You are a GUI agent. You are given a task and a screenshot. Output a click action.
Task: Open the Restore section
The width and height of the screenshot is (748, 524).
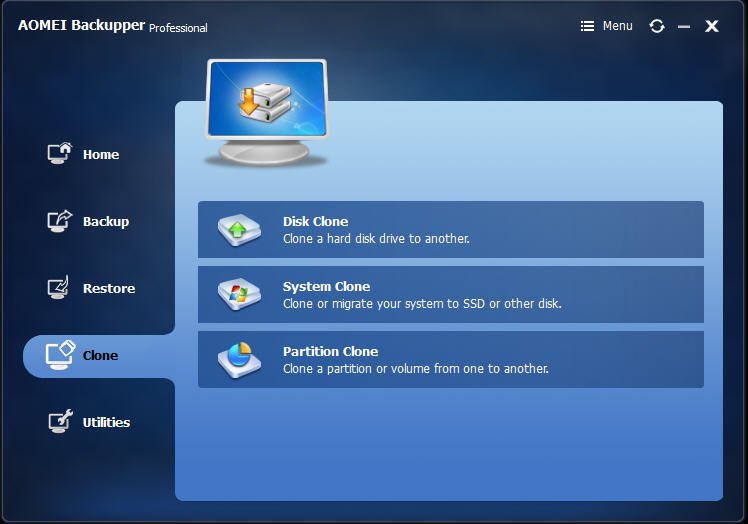109,288
